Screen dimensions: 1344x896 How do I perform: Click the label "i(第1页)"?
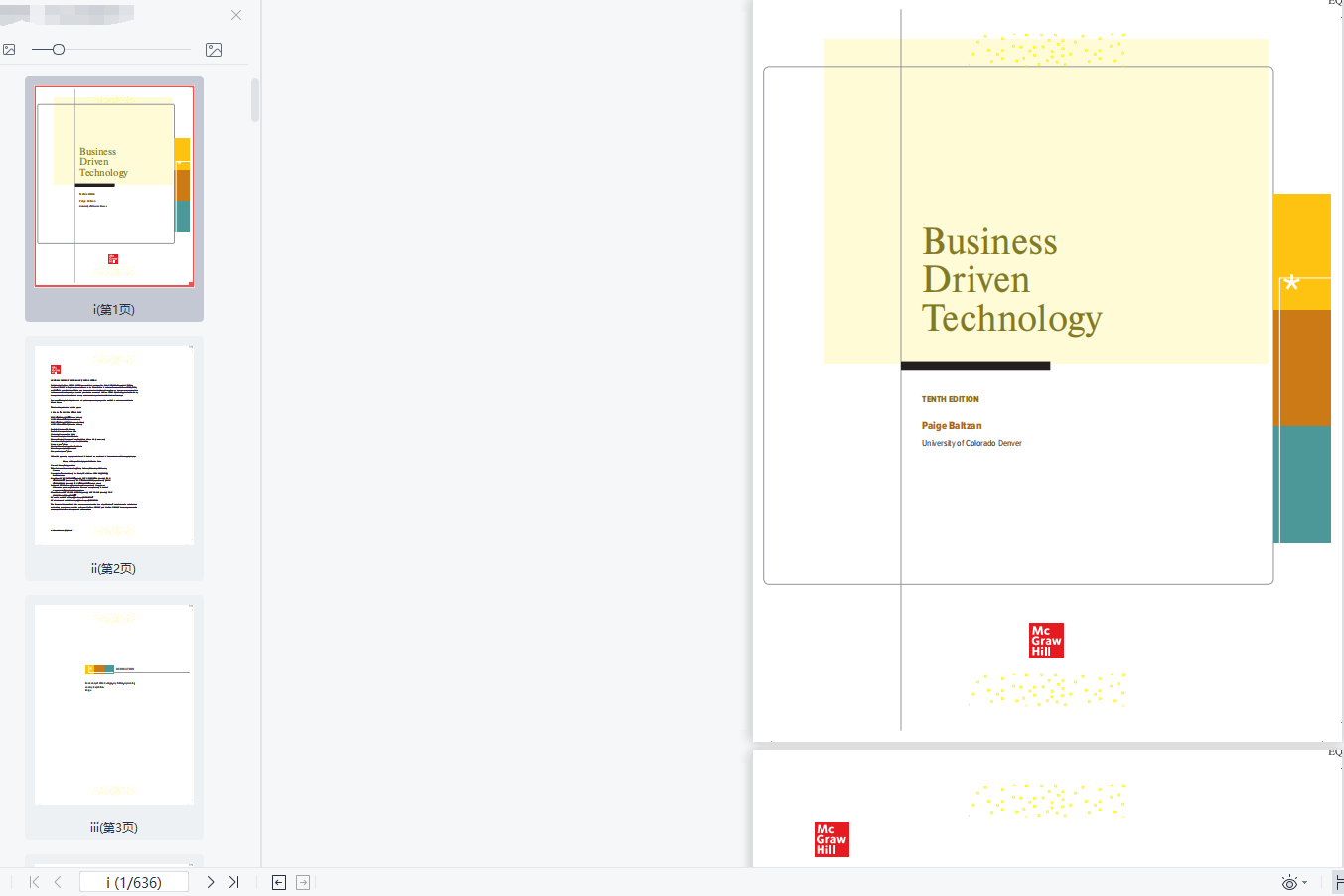114,309
